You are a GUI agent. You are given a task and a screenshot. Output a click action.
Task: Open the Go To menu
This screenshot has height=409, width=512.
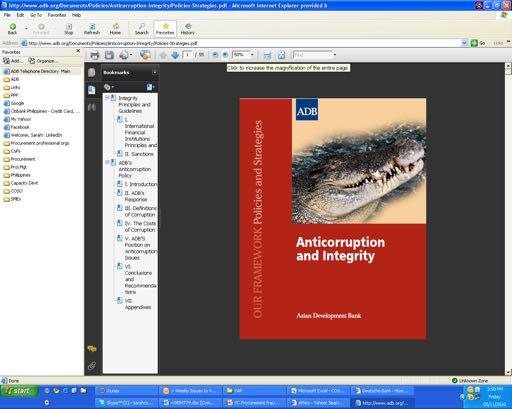pos(36,15)
